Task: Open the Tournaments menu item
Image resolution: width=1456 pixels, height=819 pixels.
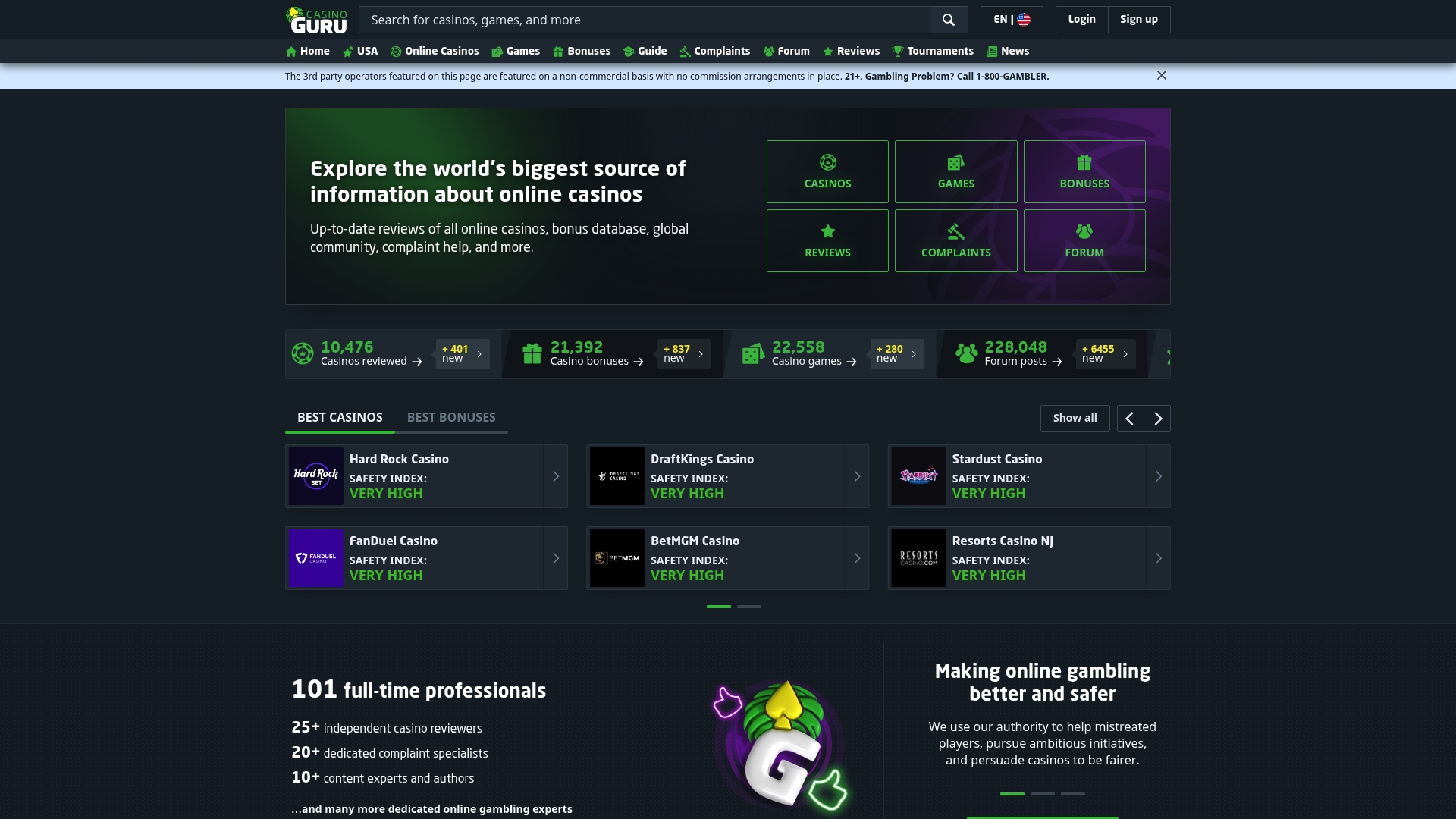Action: point(933,51)
